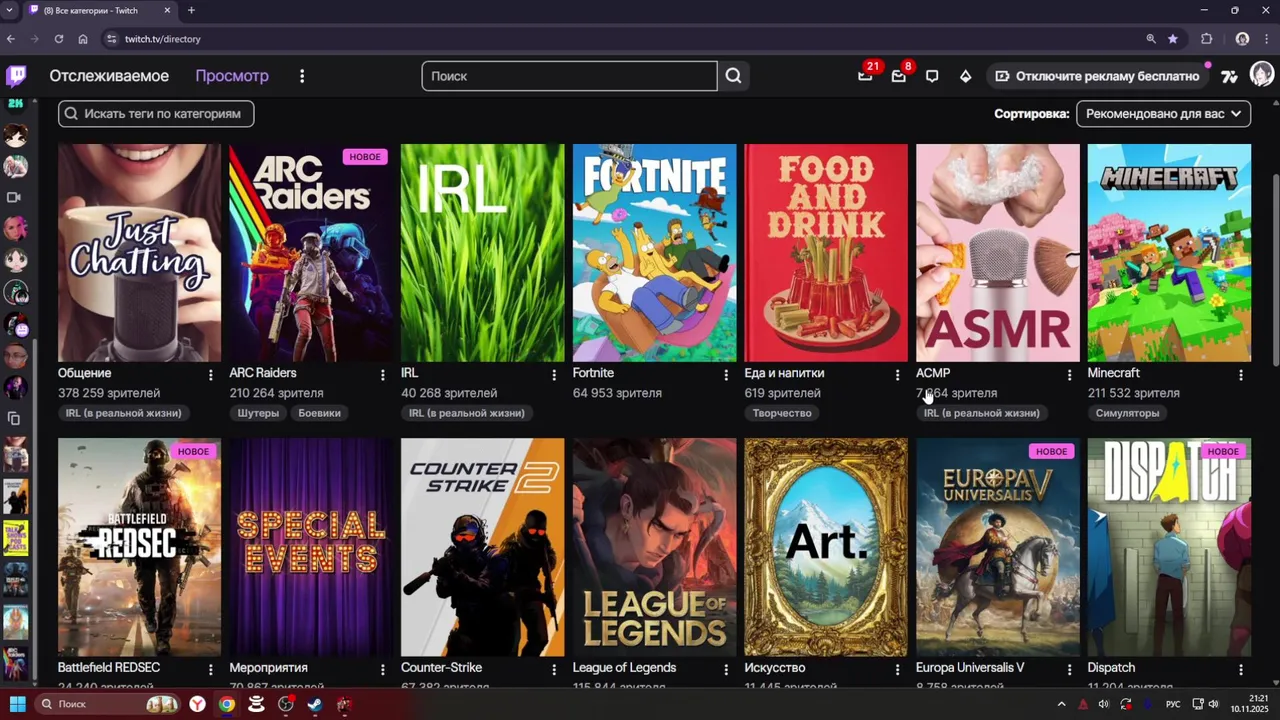
Task: Open options for Общение category
Action: pyautogui.click(x=210, y=374)
